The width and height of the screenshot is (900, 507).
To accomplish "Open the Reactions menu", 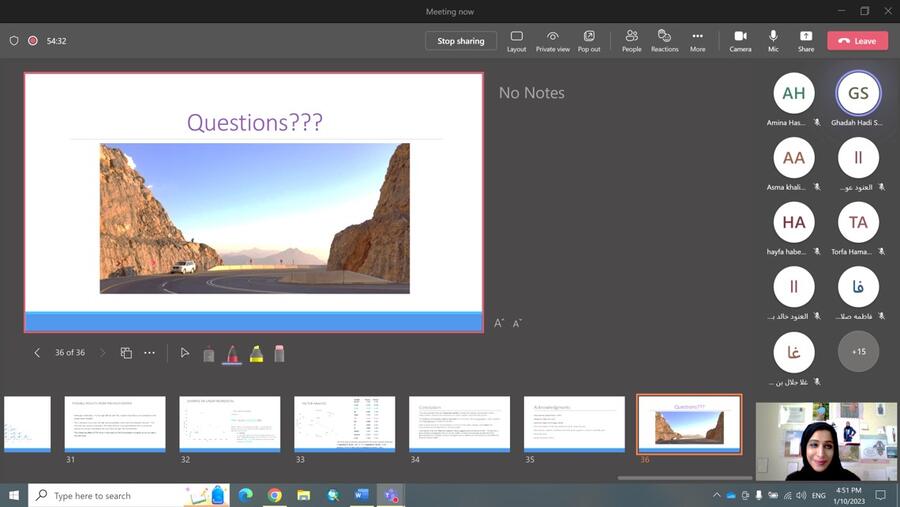I will (x=664, y=40).
